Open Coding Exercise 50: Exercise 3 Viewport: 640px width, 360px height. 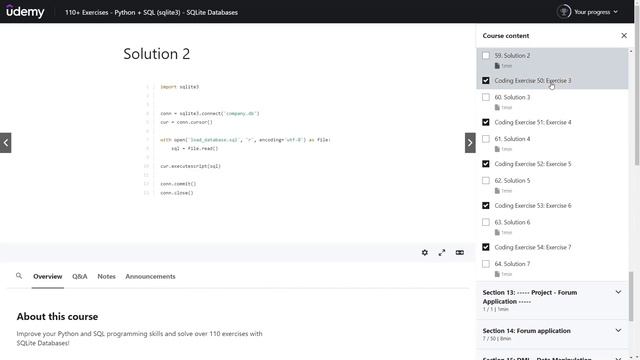tap(533, 80)
